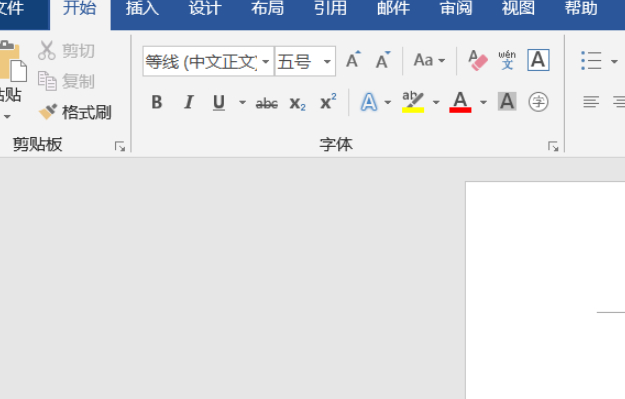Toggle Character Shading (gray A)

(x=507, y=101)
